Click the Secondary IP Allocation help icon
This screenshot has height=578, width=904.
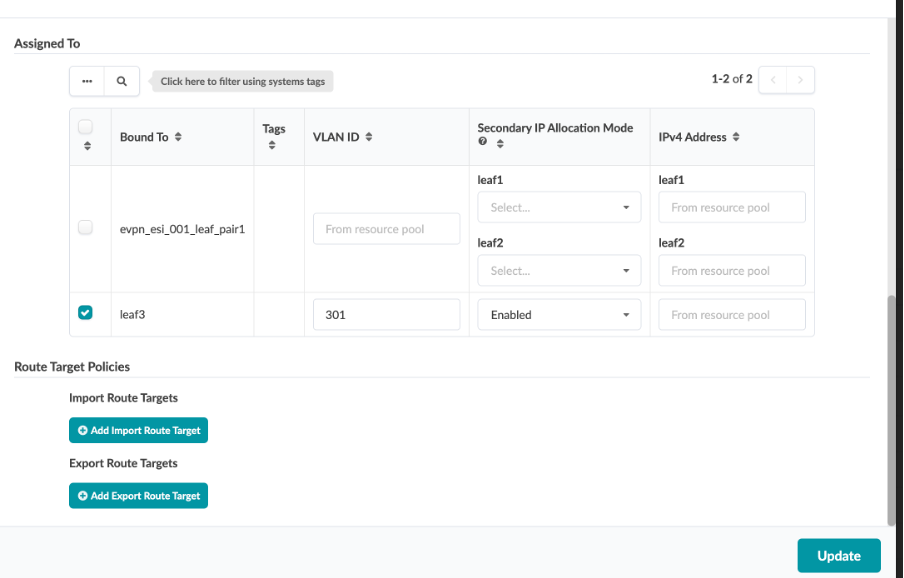(x=483, y=143)
